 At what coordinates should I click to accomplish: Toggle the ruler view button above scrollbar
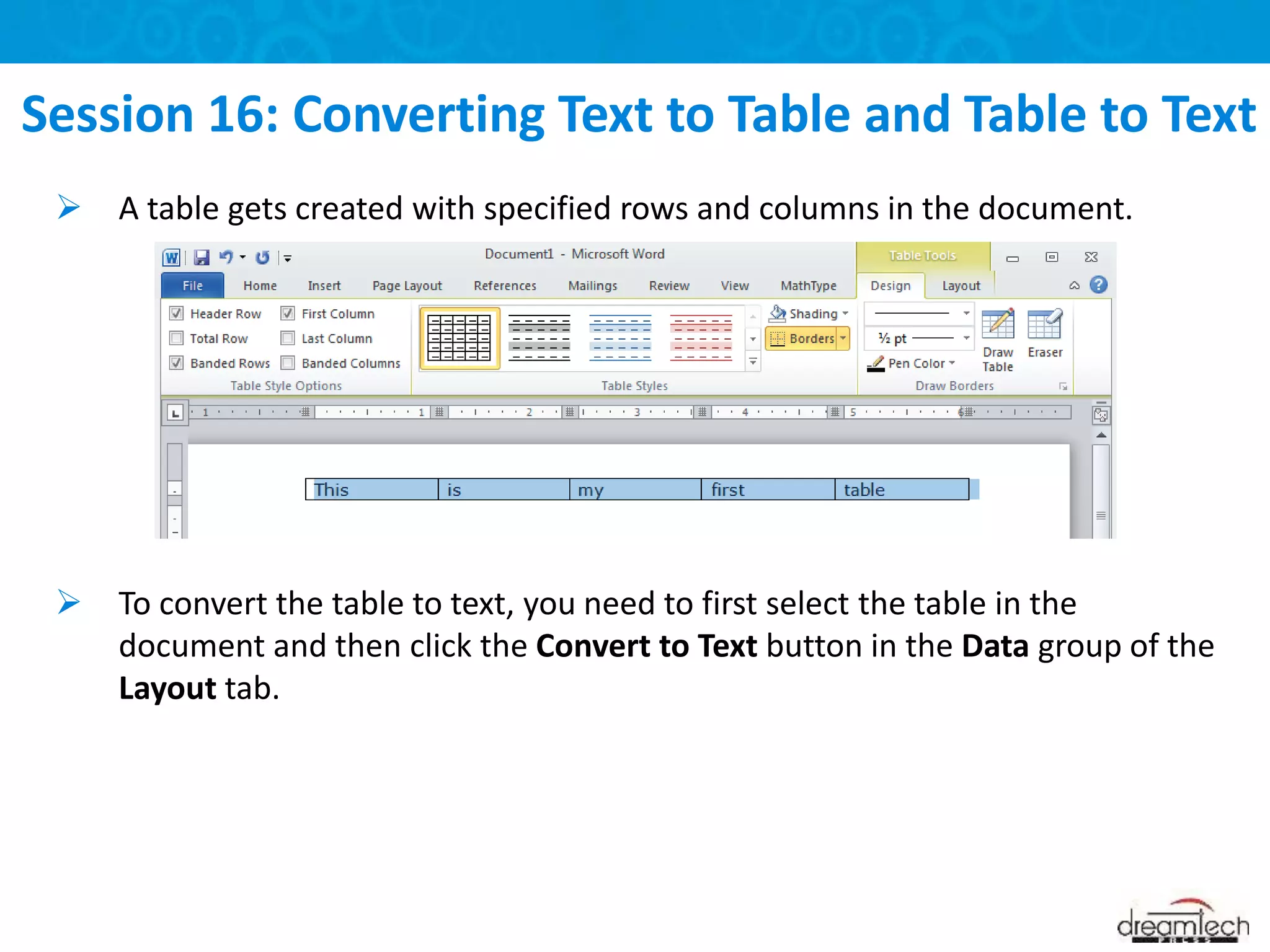click(x=1101, y=415)
